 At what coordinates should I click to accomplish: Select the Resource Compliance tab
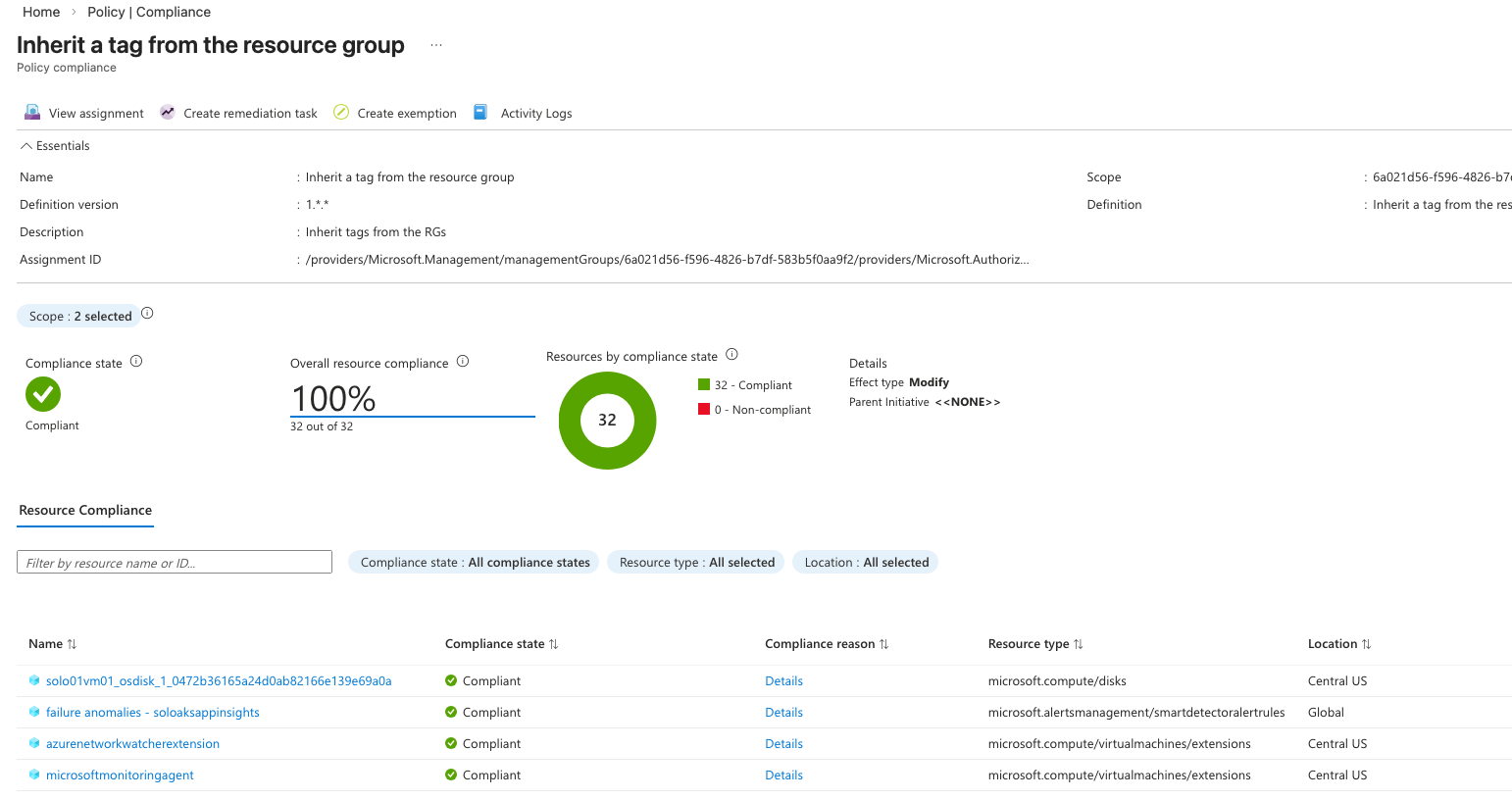(x=85, y=511)
